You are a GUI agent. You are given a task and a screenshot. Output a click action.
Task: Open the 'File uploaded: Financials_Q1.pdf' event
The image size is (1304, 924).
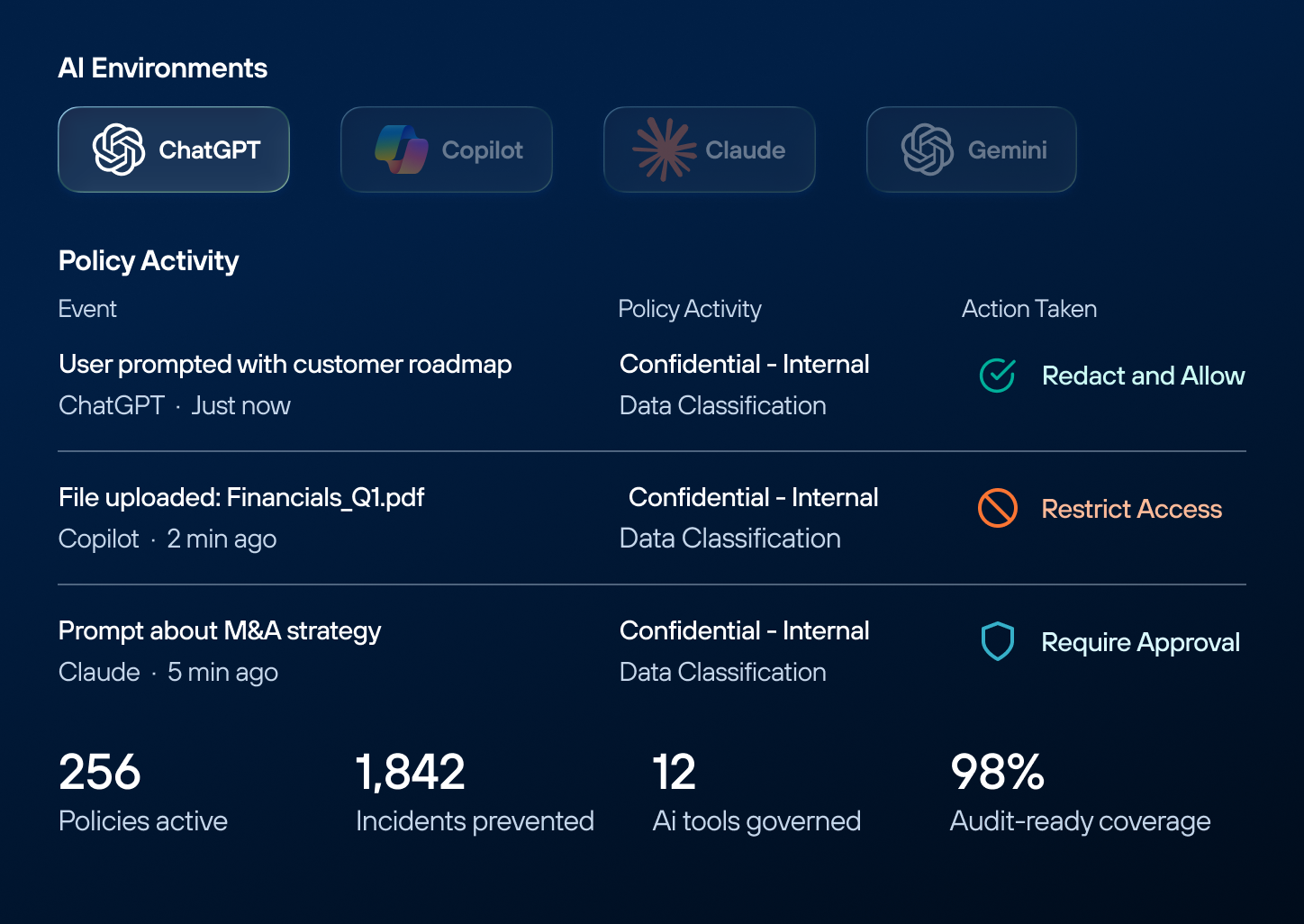tap(241, 497)
